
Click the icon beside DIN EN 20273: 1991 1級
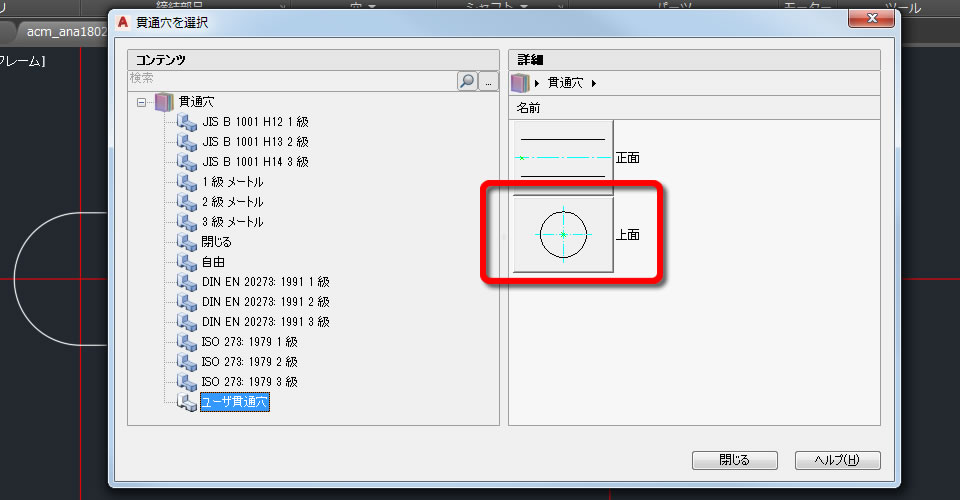pyautogui.click(x=187, y=282)
